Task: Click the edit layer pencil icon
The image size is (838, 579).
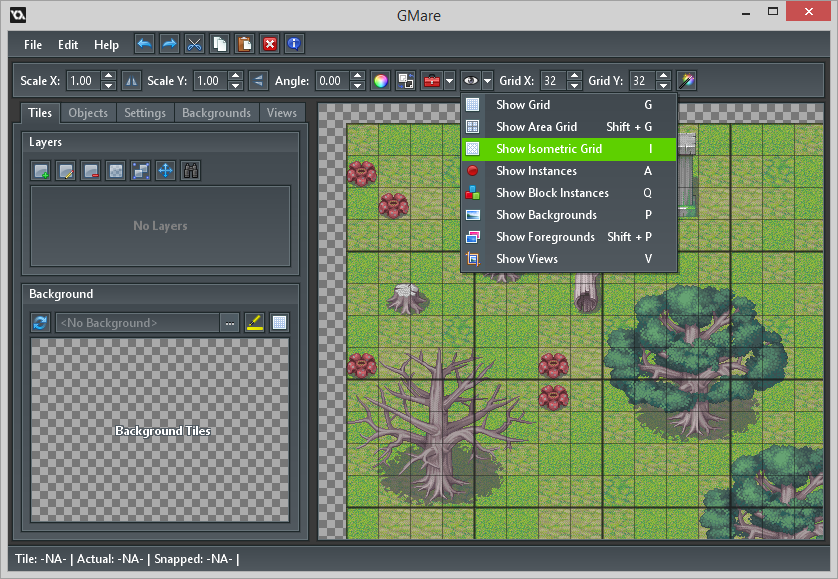Action: tap(66, 171)
